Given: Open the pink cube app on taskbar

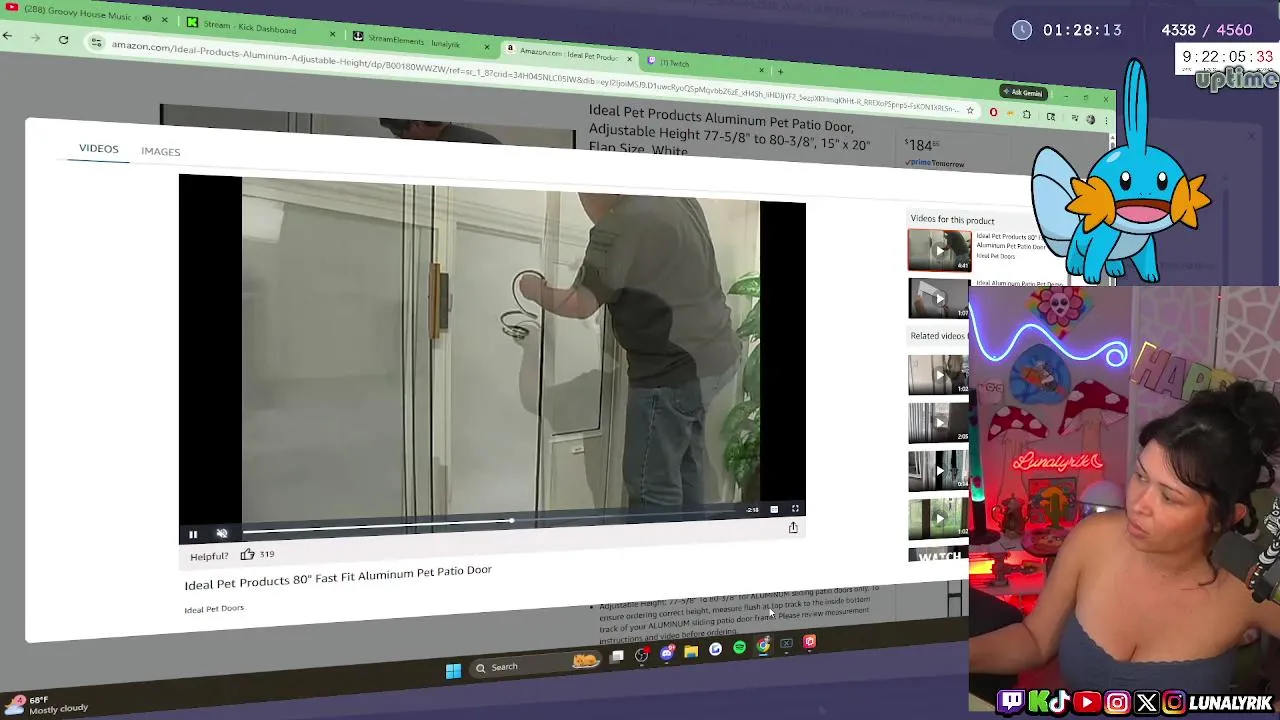Looking at the screenshot, I should (x=810, y=642).
